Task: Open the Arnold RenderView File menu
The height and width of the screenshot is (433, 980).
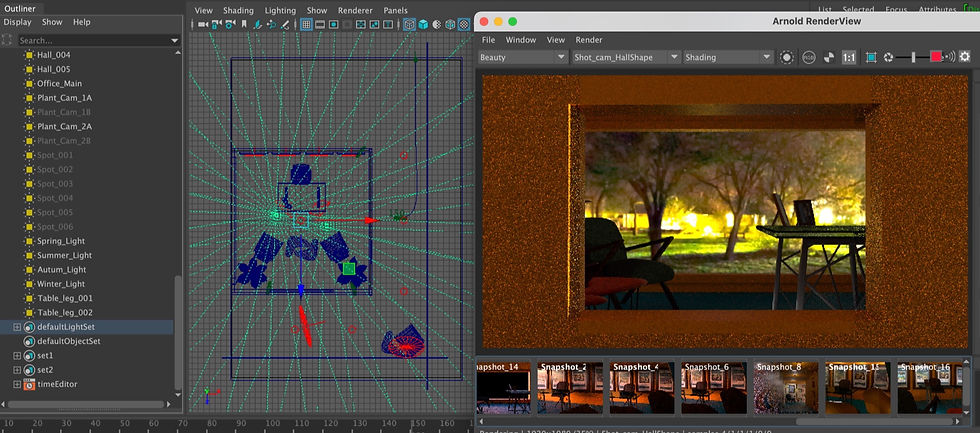Action: click(x=488, y=40)
